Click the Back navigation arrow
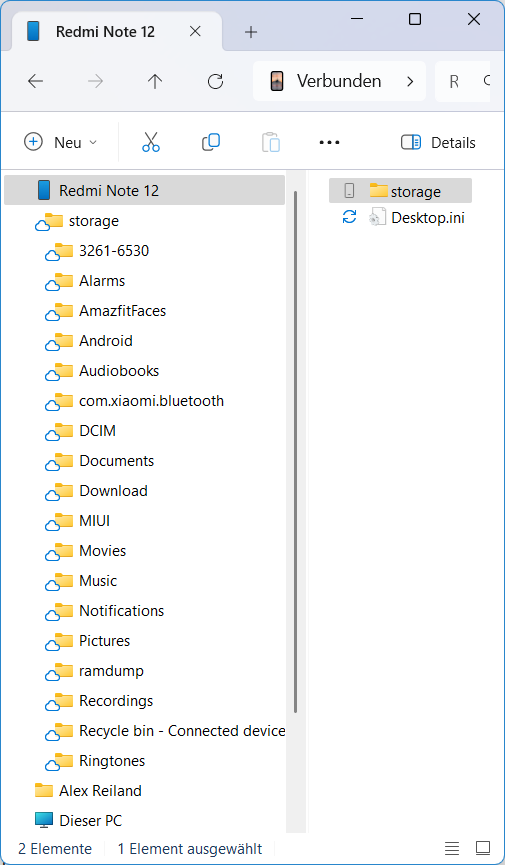This screenshot has width=505, height=865. pos(35,82)
